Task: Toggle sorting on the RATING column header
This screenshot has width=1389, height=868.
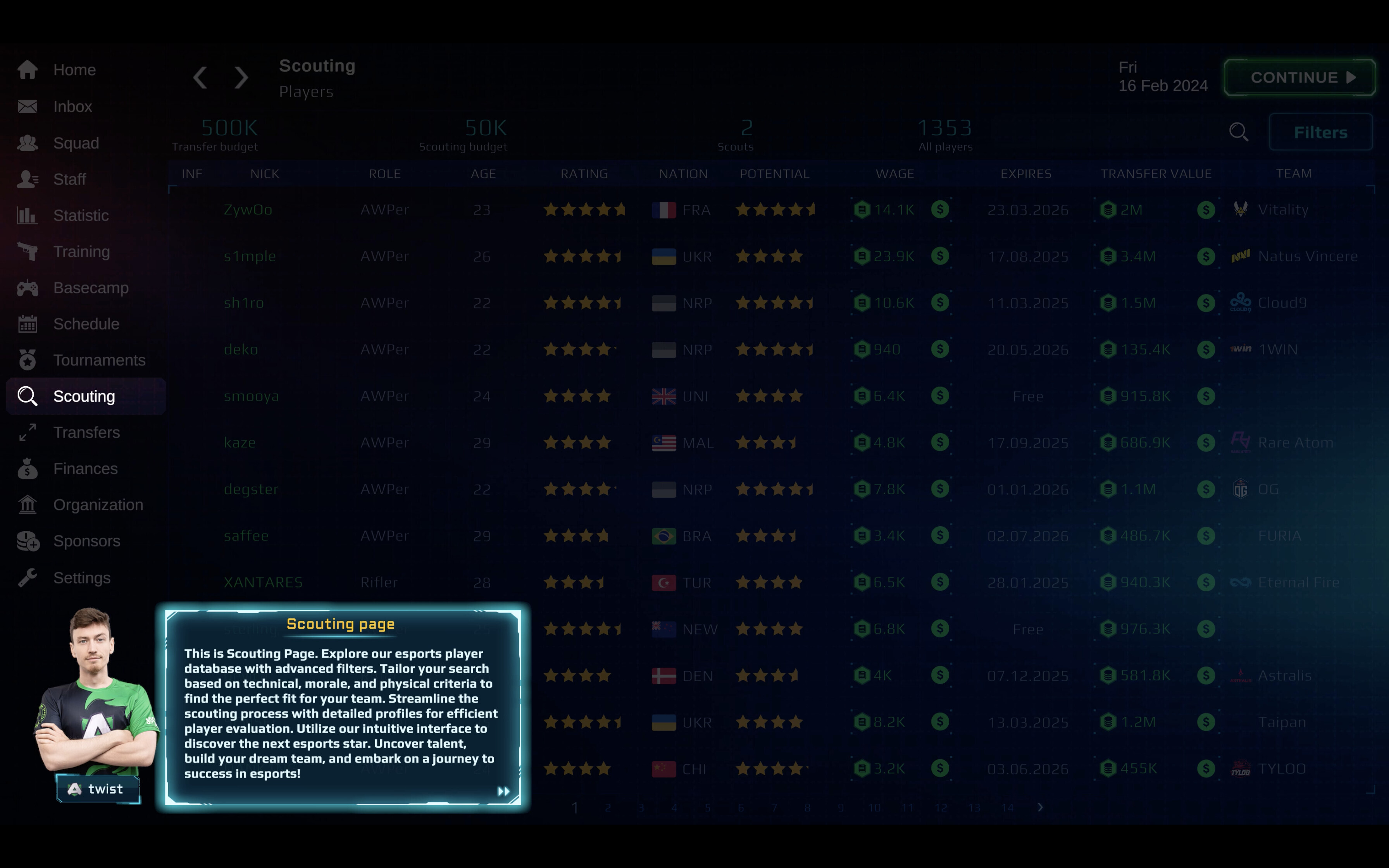Action: [584, 173]
